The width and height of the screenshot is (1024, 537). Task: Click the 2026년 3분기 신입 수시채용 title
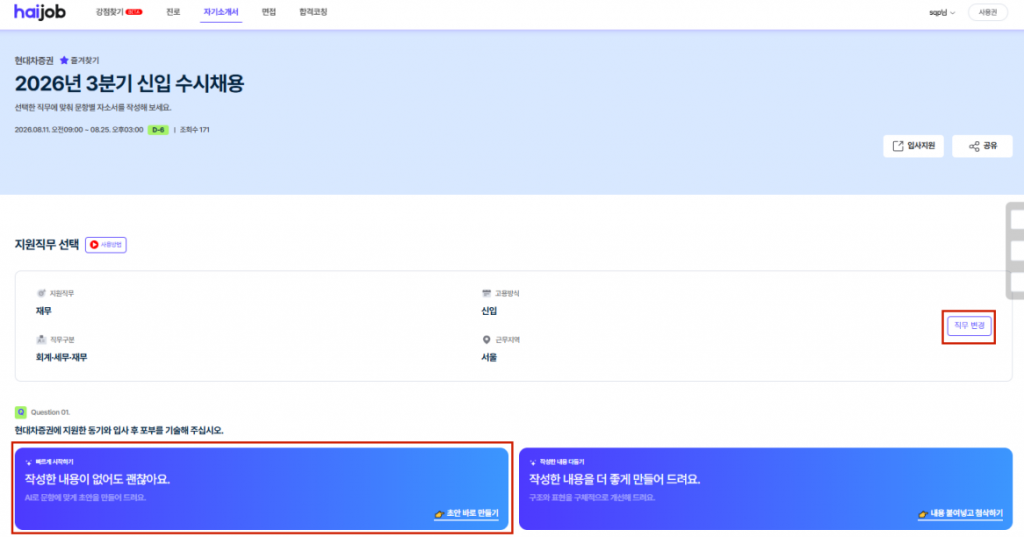[x=129, y=84]
